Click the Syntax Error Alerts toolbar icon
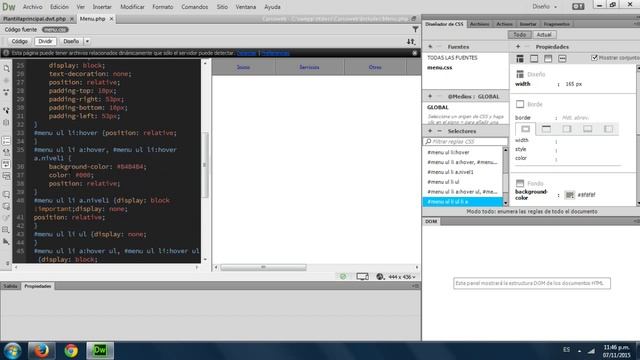This screenshot has height=360, width=640. click(x=6, y=176)
